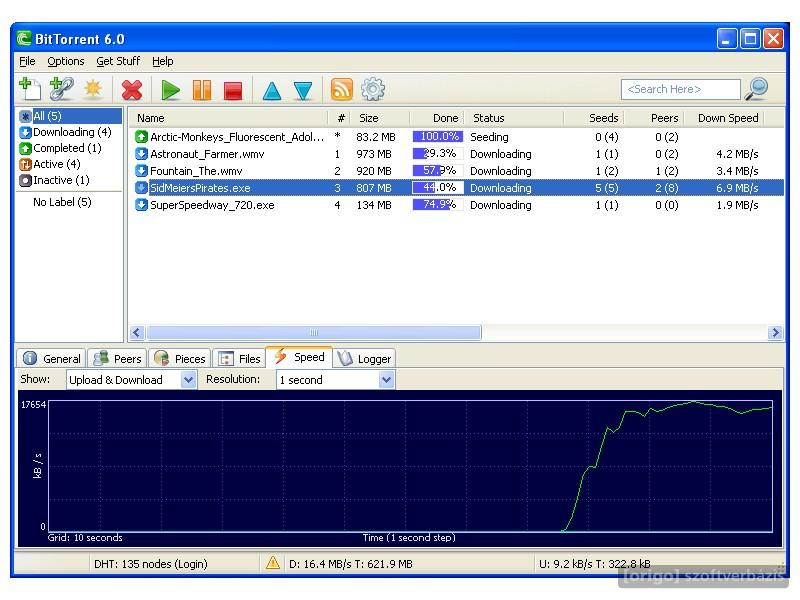Screen dimensions: 800x600
Task: Open the Show Upload & Download dropdown
Action: coord(132,380)
